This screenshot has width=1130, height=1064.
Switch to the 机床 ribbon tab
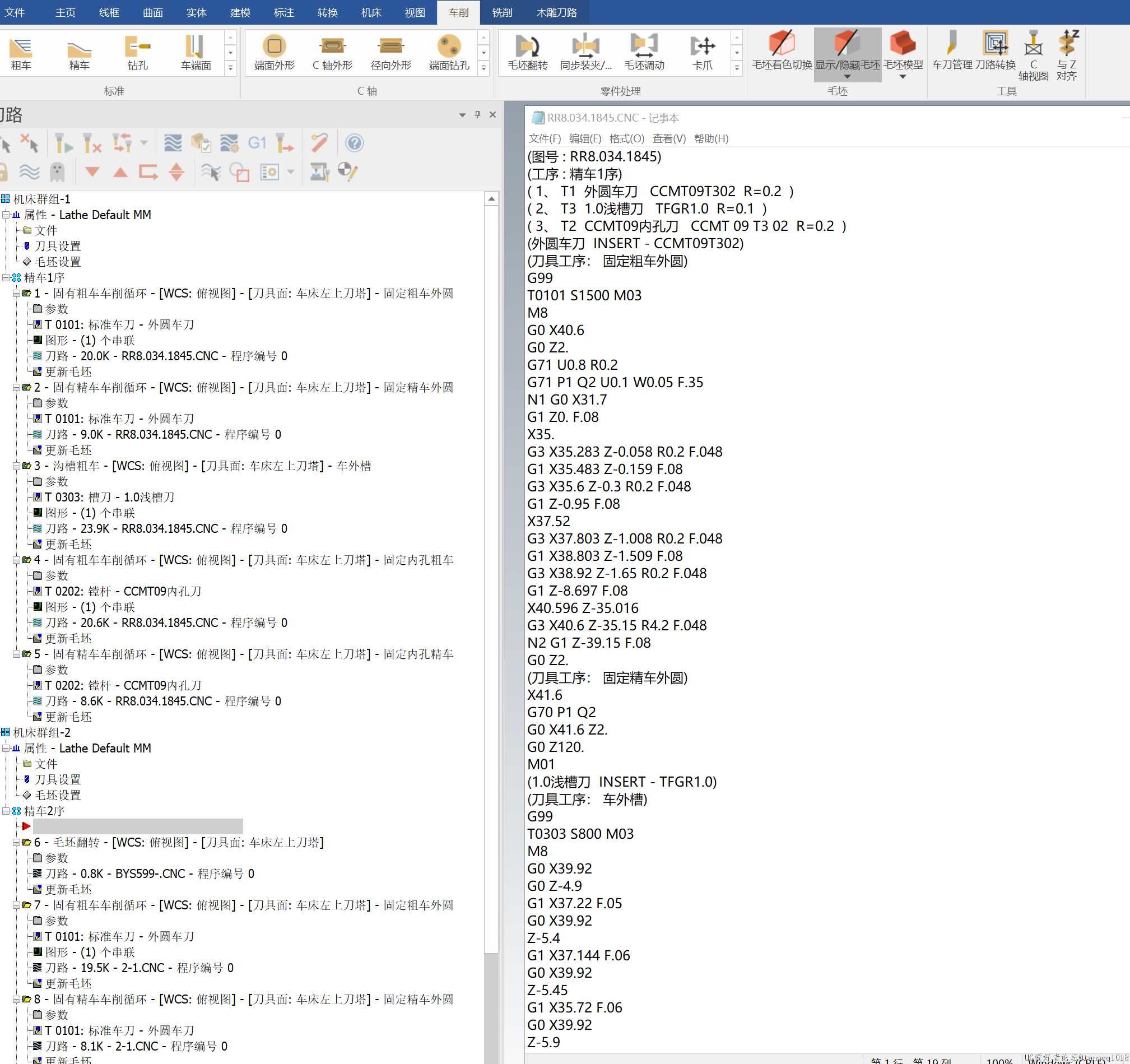click(x=371, y=12)
